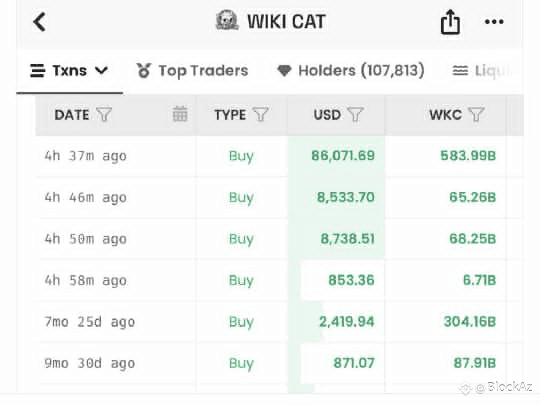The image size is (540, 405).
Task: Open the Txns list menu icon
Action: [38, 71]
